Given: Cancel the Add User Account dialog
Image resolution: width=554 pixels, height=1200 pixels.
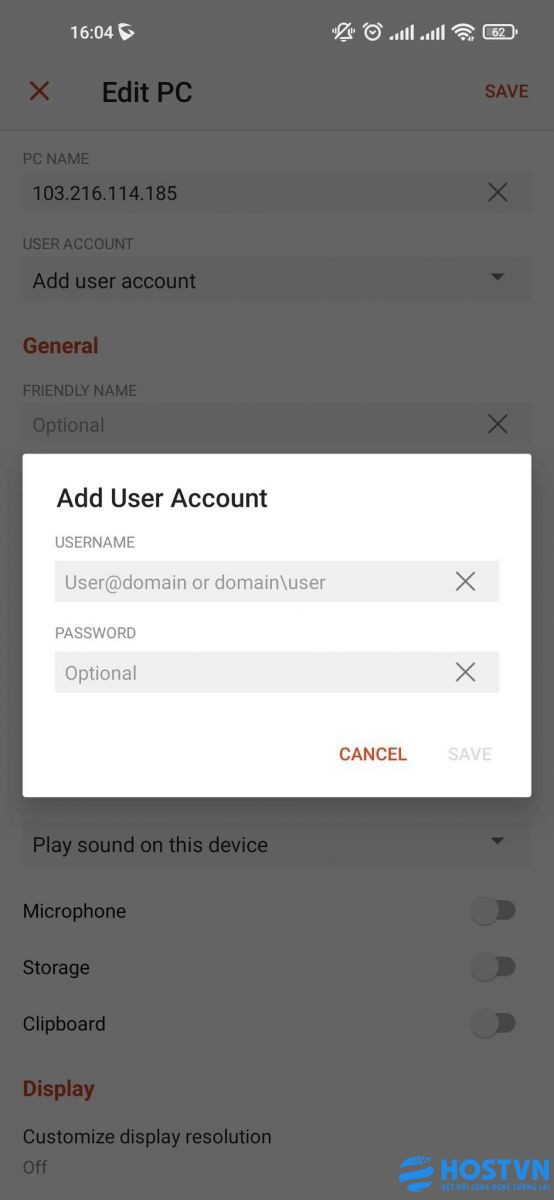Looking at the screenshot, I should 373,754.
